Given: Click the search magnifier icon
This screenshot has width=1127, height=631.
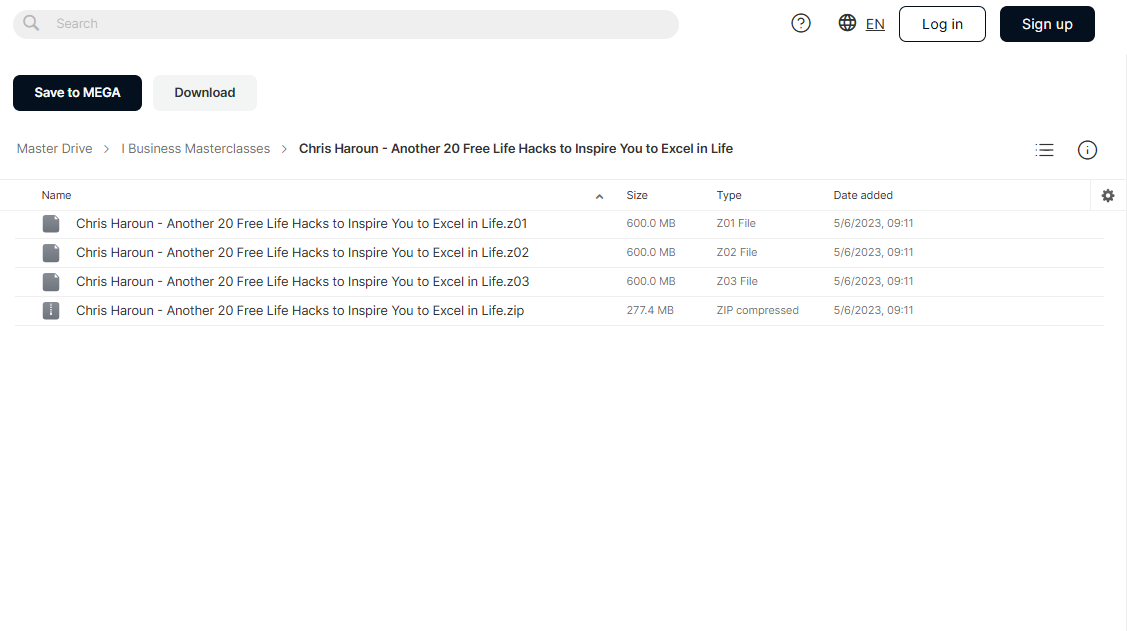Looking at the screenshot, I should click(x=31, y=23).
